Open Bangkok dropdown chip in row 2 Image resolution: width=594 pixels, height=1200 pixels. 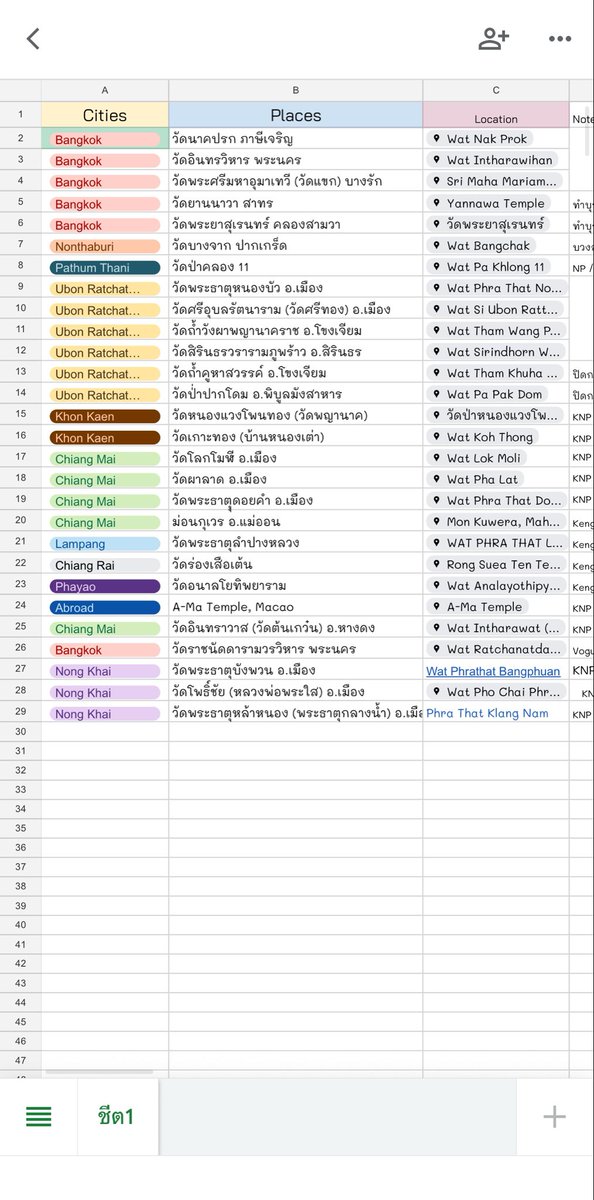click(105, 140)
